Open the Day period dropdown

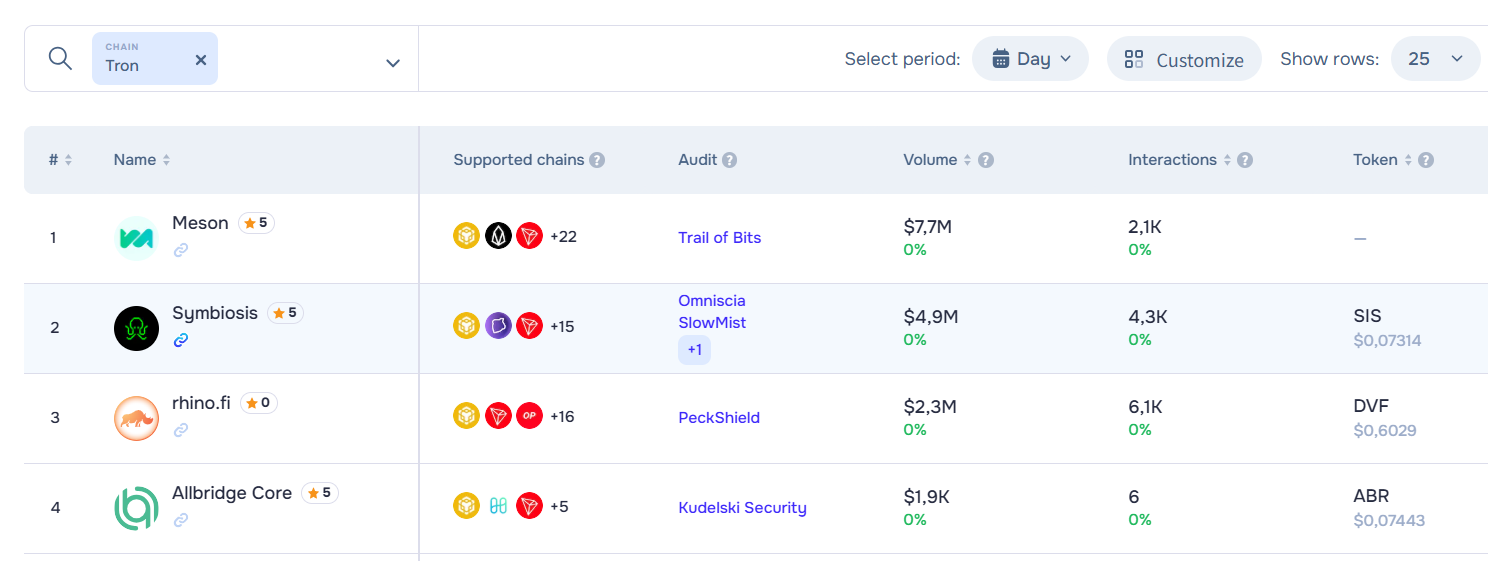click(x=1030, y=59)
